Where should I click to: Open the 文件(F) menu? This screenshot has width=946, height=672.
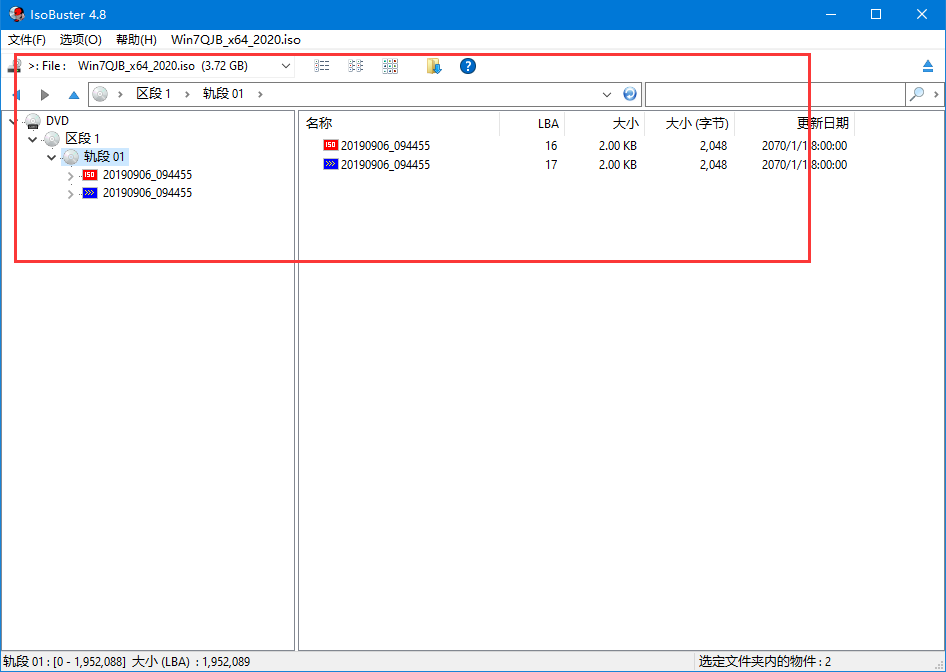(x=27, y=40)
